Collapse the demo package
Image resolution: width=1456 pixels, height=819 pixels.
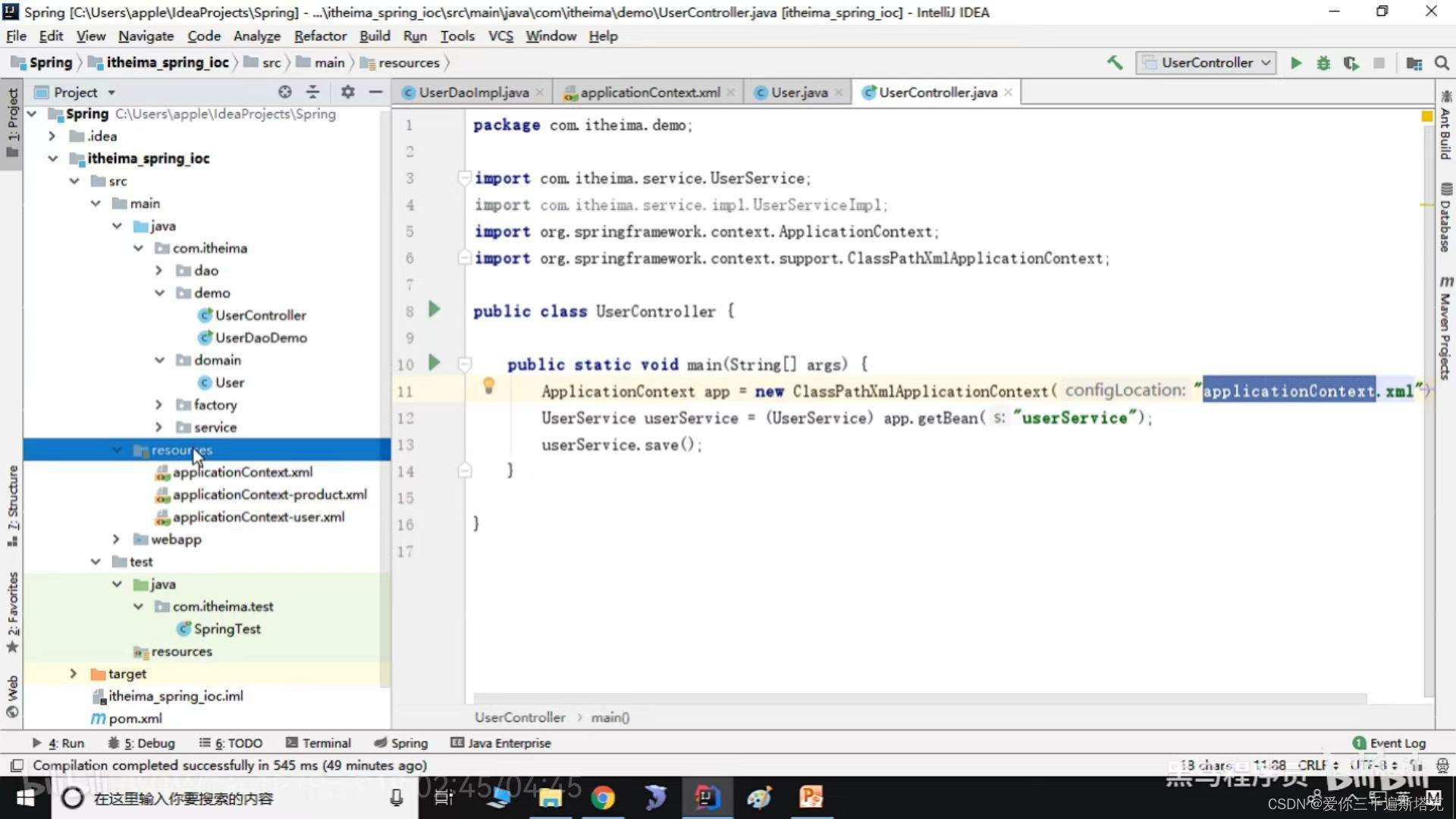[158, 293]
